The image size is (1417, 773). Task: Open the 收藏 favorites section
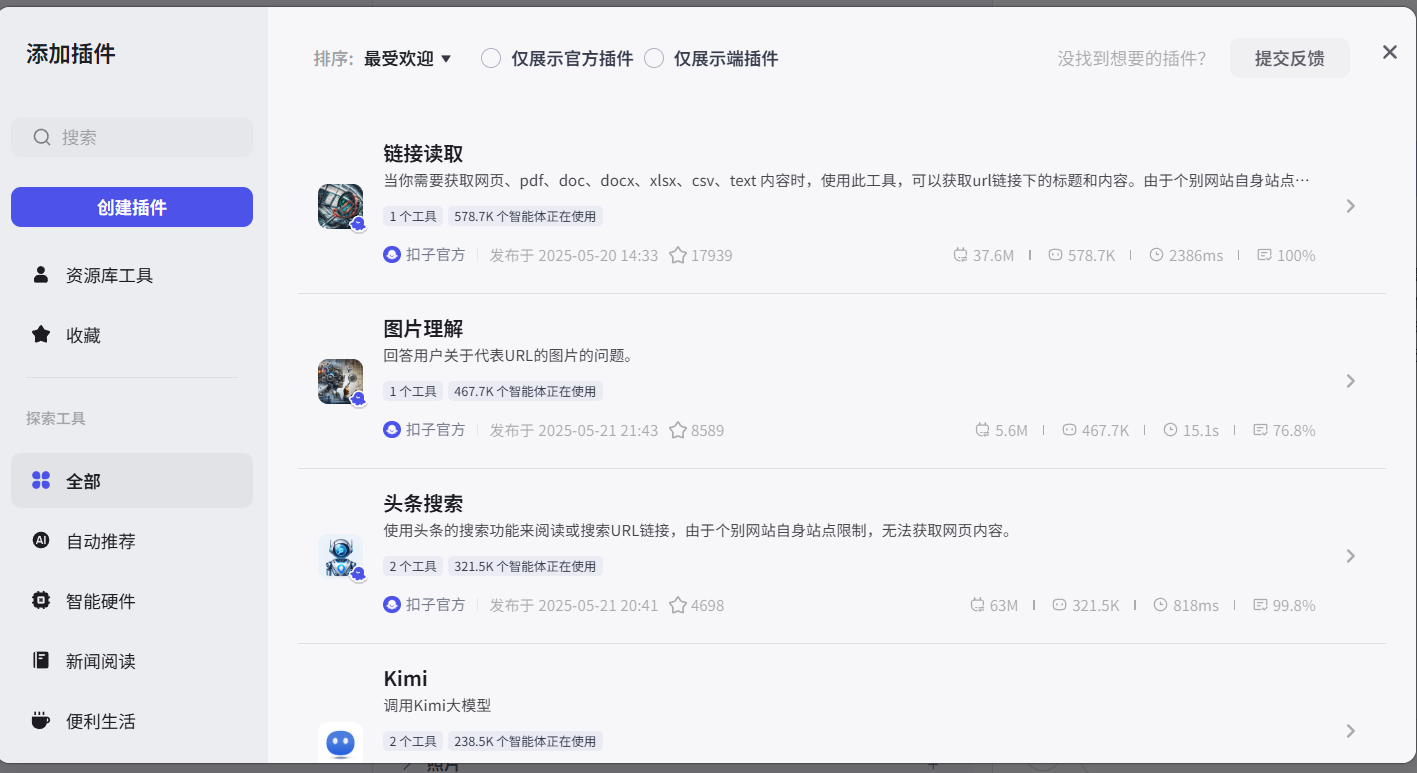pyautogui.click(x=83, y=335)
